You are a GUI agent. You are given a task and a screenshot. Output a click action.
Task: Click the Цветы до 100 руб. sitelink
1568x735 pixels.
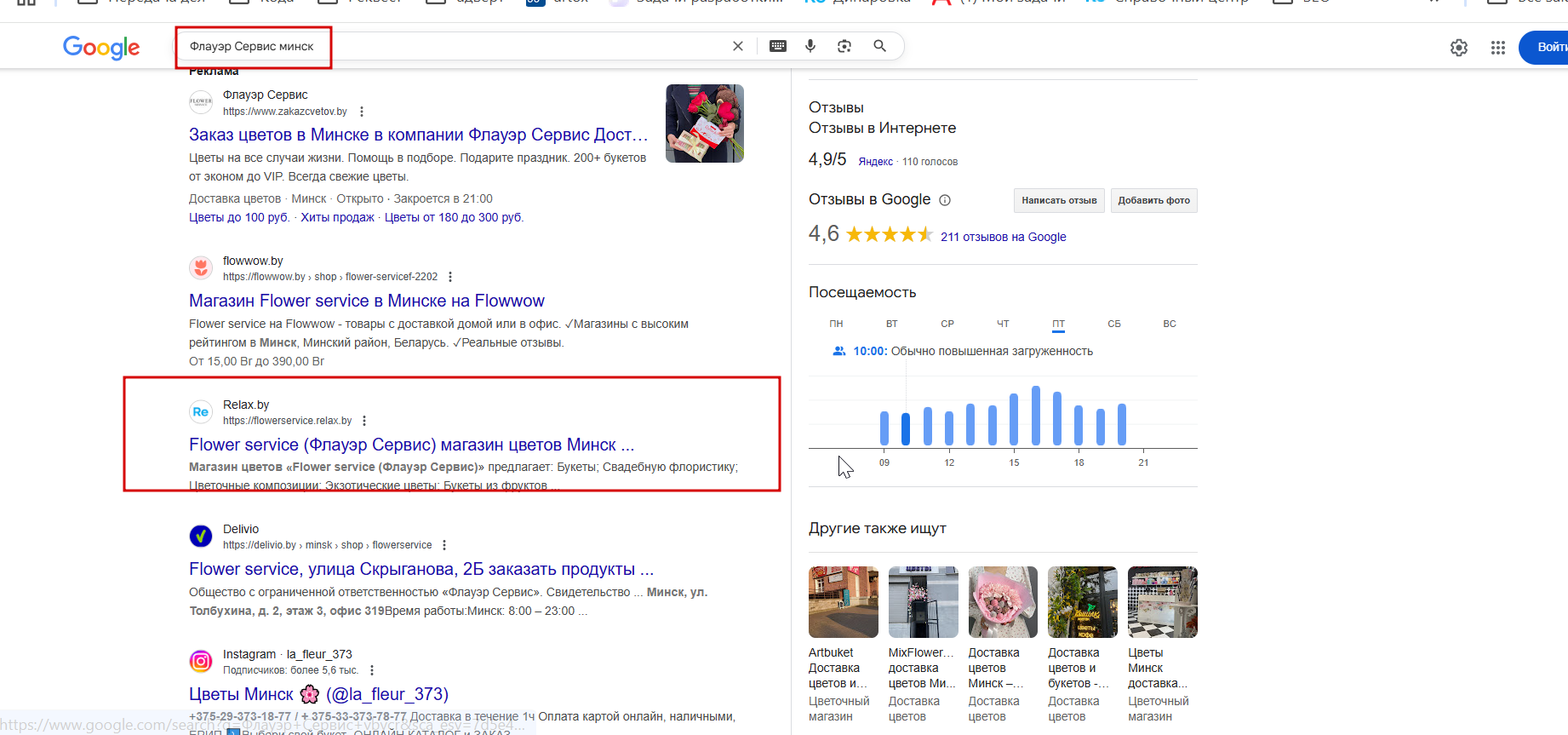[239, 217]
